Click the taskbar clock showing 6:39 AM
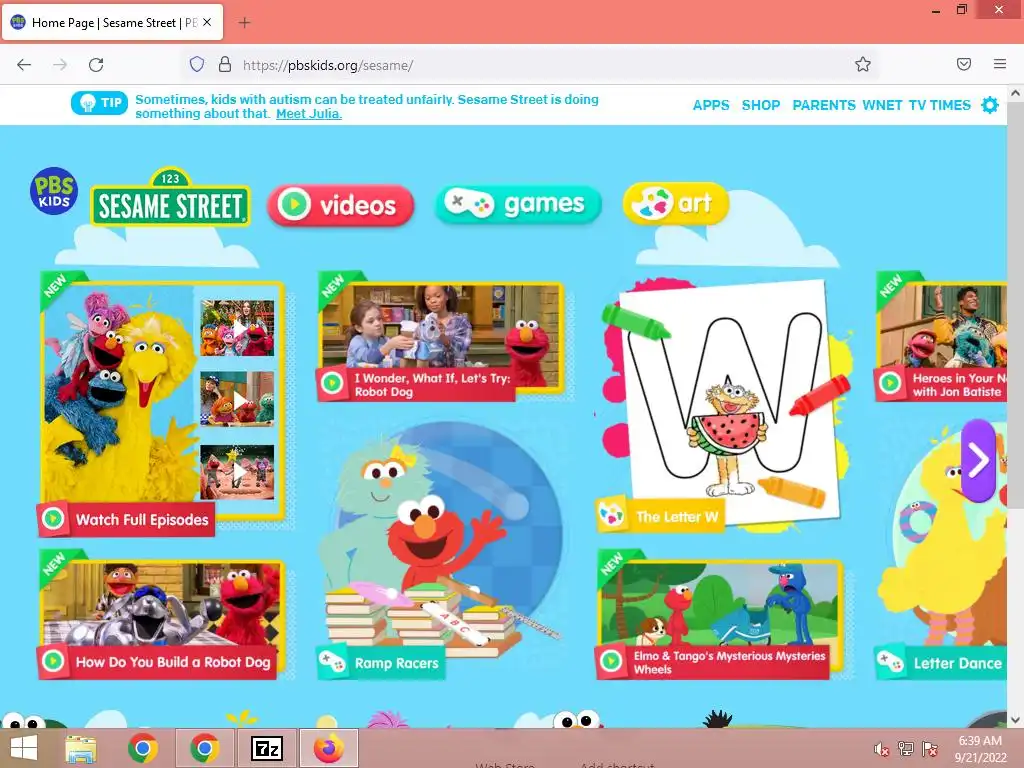 pos(980,749)
